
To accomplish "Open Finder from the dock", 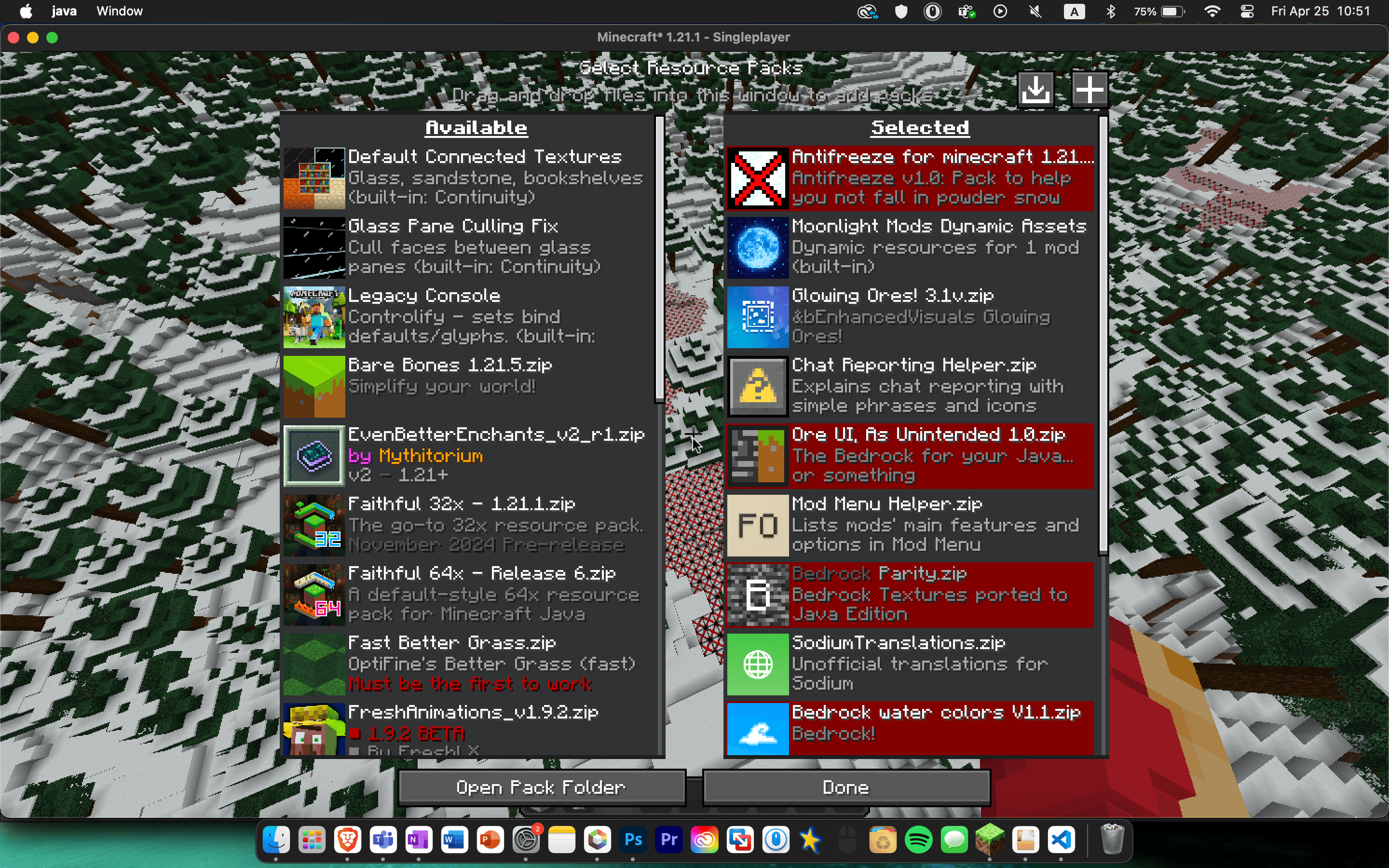I will (x=276, y=841).
